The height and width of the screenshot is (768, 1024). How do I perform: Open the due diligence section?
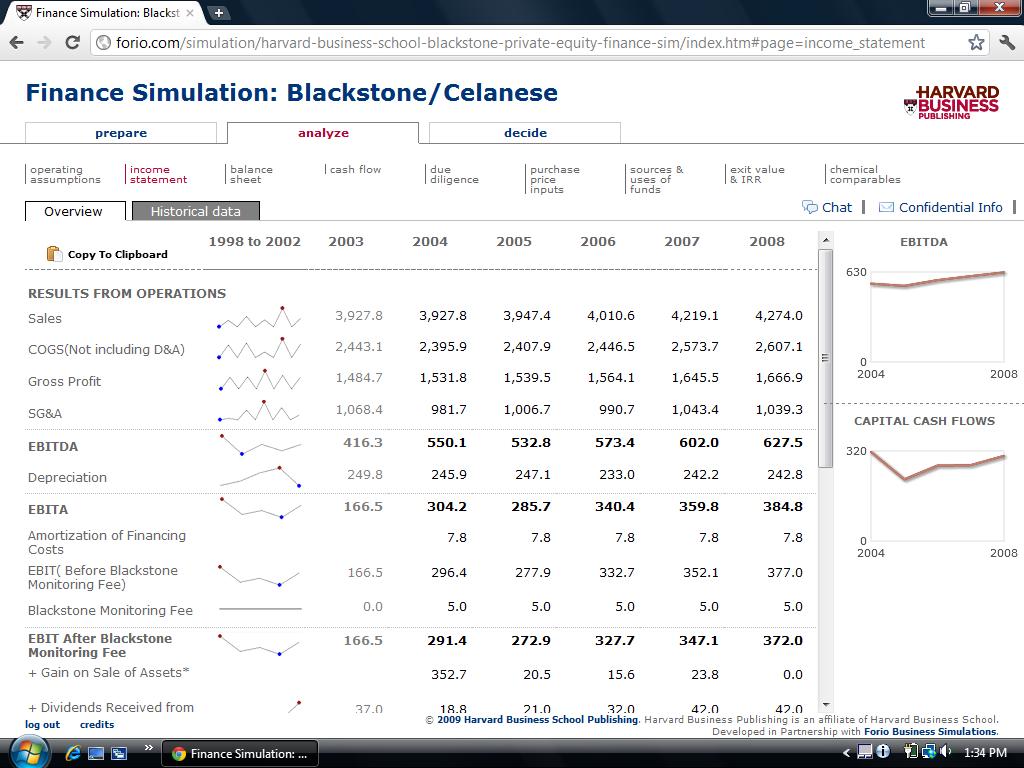pos(454,174)
